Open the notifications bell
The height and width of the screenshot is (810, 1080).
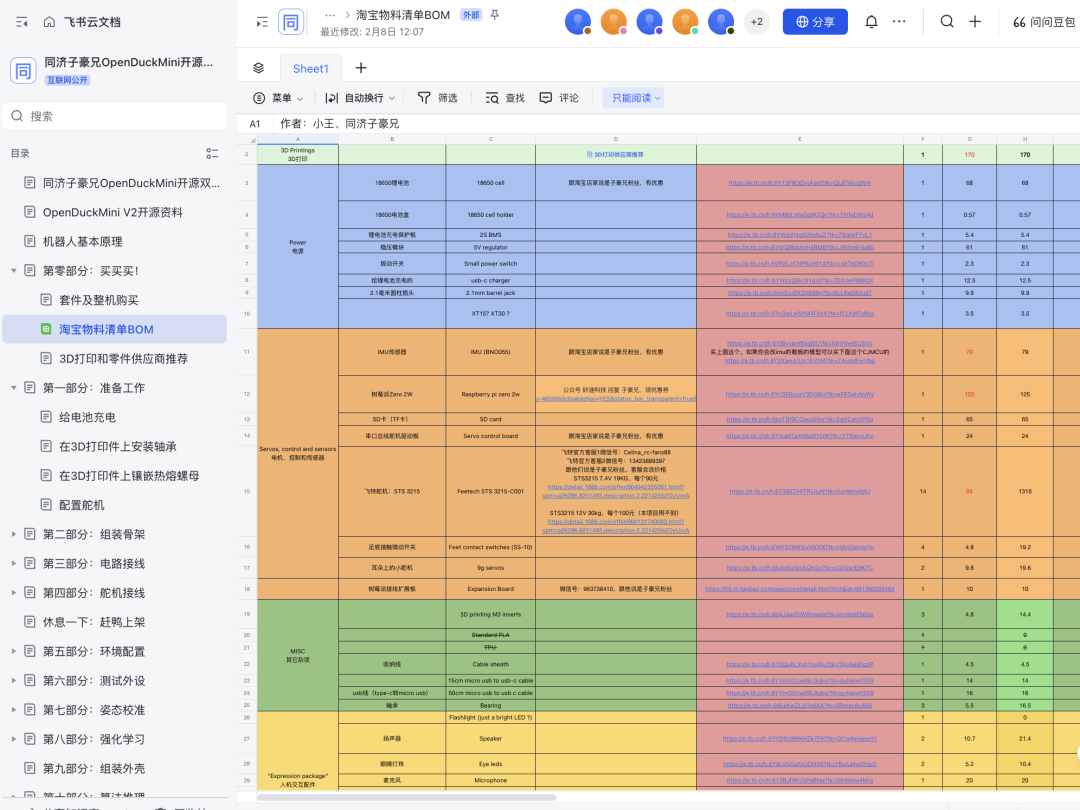pyautogui.click(x=871, y=22)
